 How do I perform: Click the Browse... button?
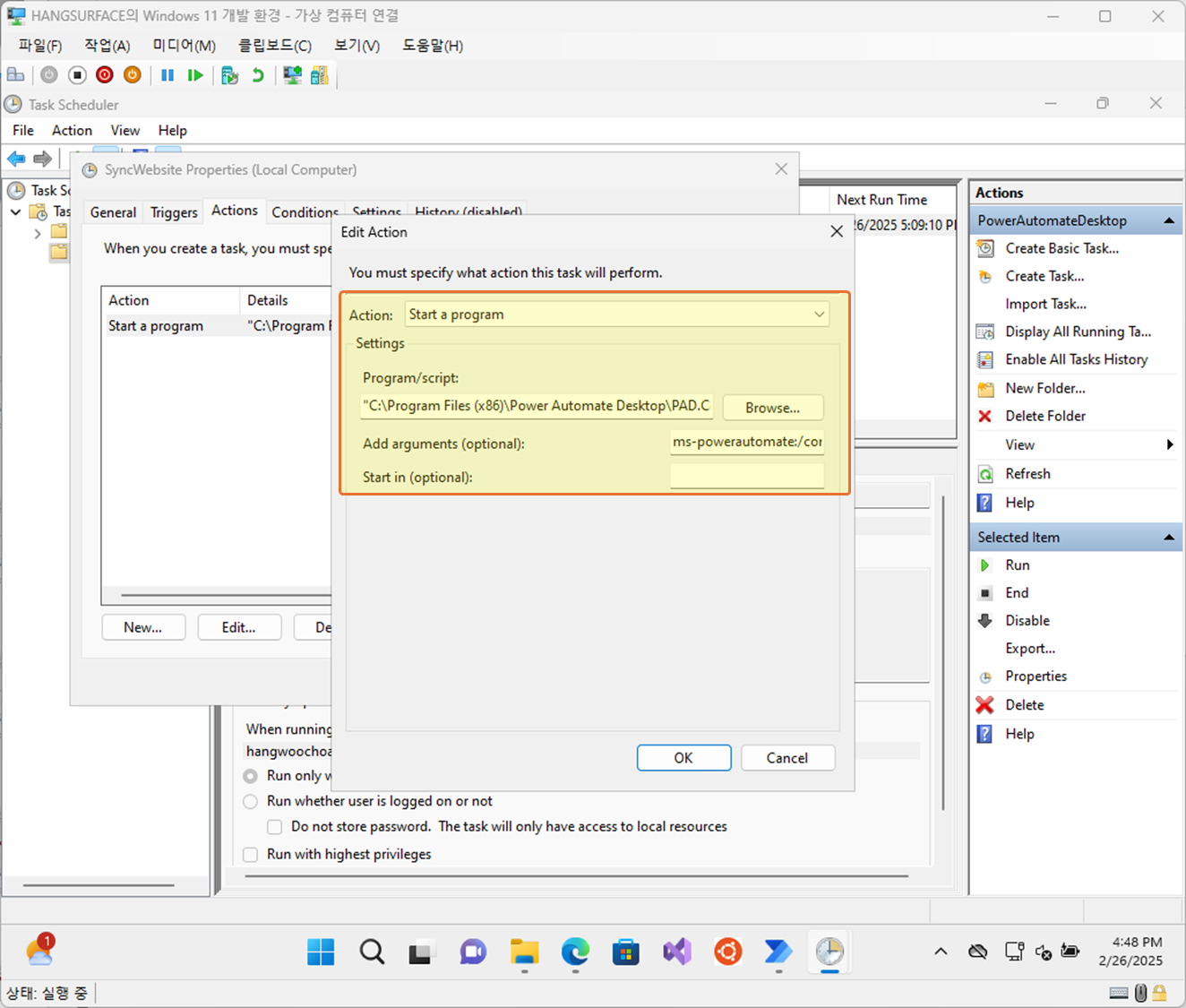(x=772, y=408)
